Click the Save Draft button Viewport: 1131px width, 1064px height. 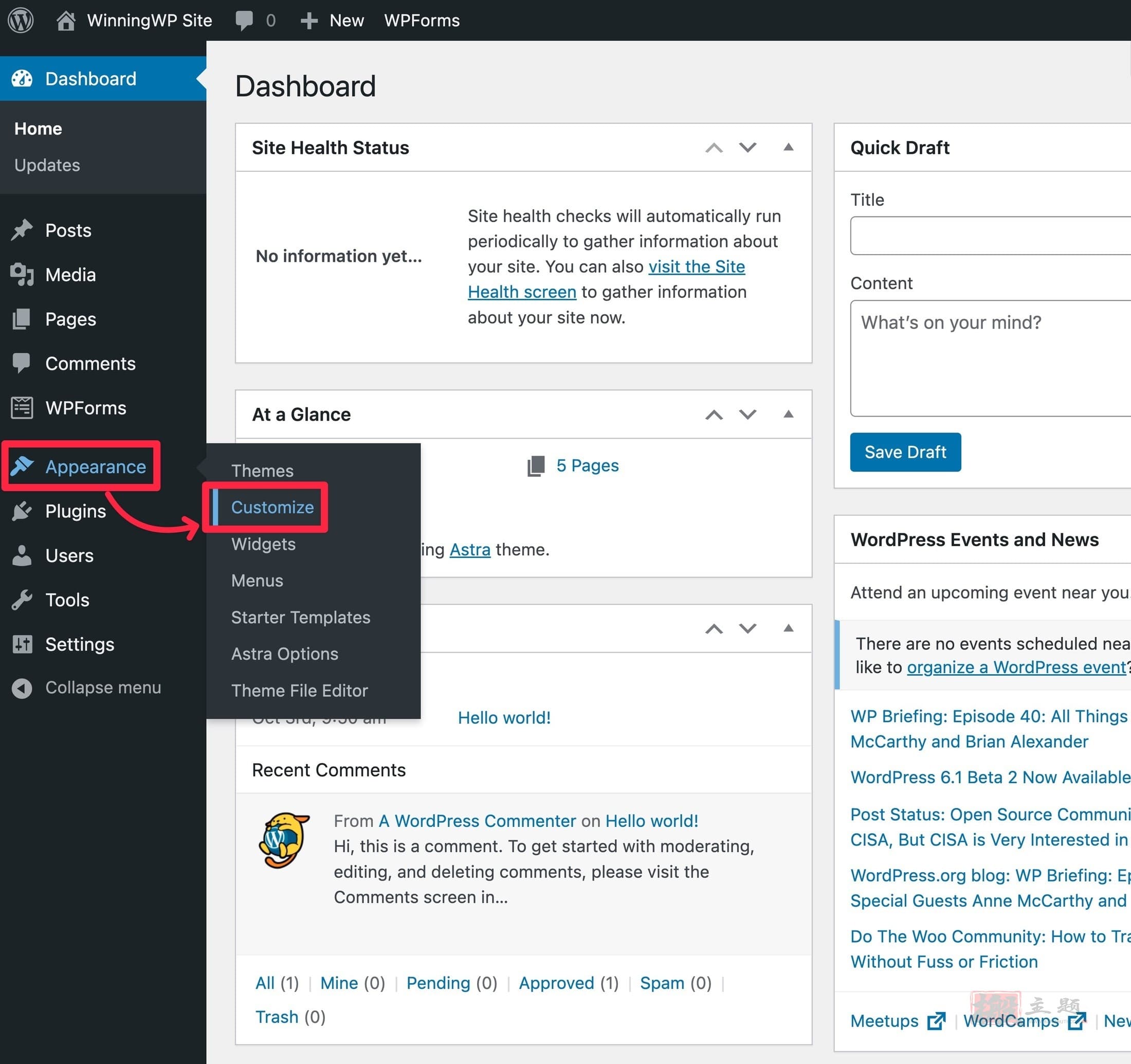(x=905, y=452)
